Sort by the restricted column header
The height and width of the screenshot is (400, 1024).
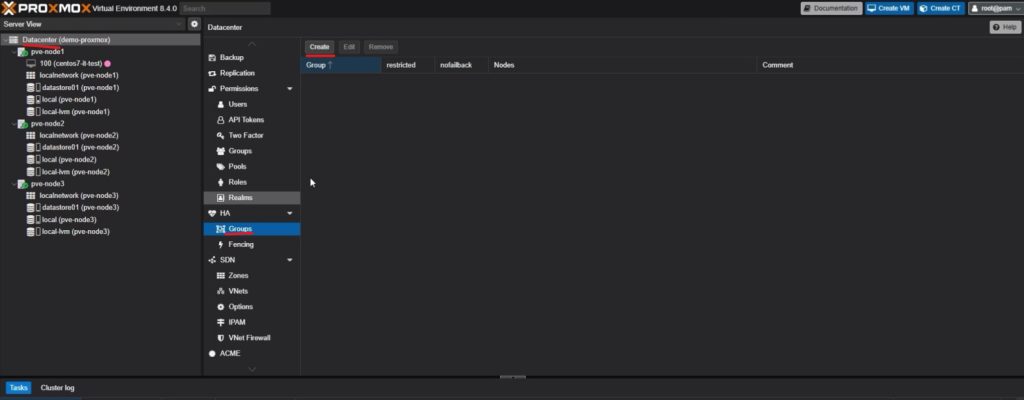click(408, 65)
